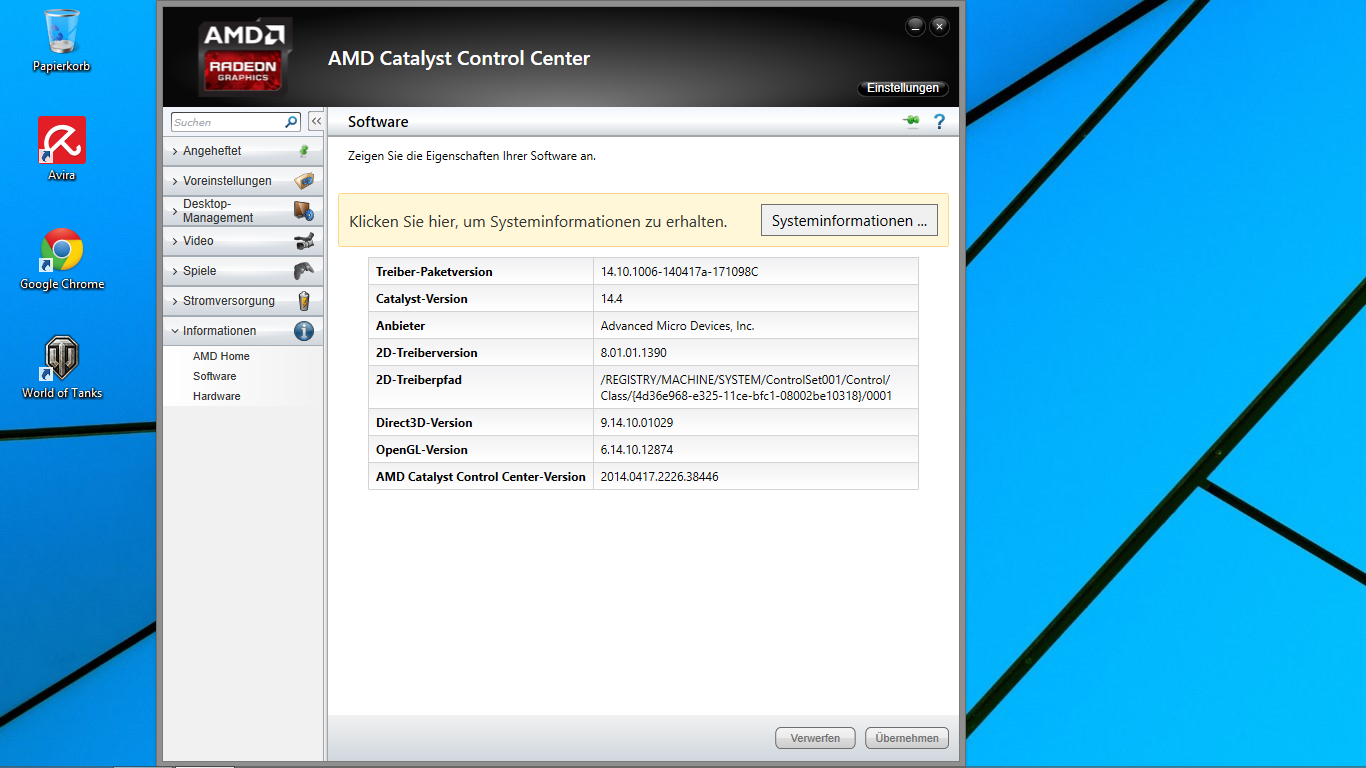The width and height of the screenshot is (1366, 768).
Task: Open help with the question mark icon
Action: click(x=939, y=121)
